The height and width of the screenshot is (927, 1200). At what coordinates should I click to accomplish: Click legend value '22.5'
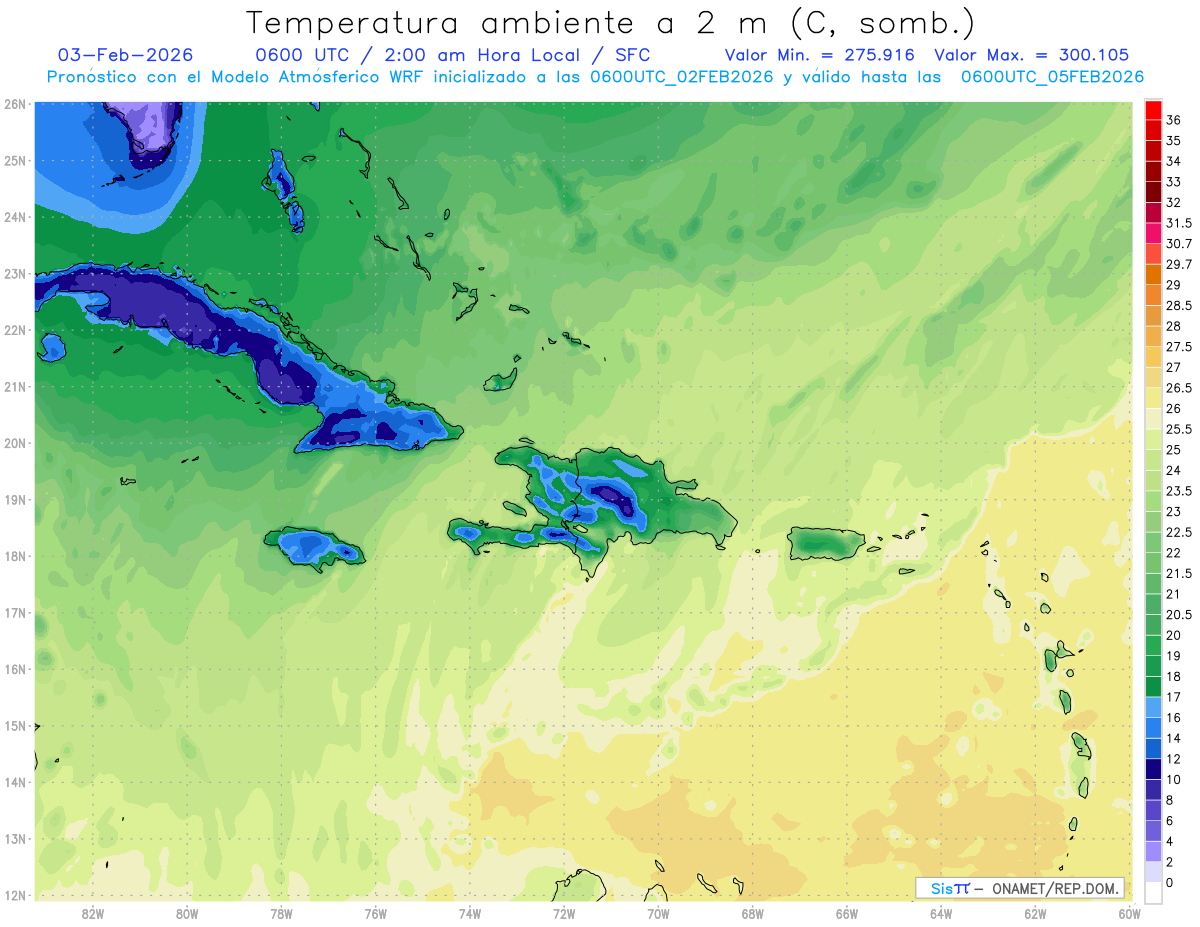tap(1179, 532)
